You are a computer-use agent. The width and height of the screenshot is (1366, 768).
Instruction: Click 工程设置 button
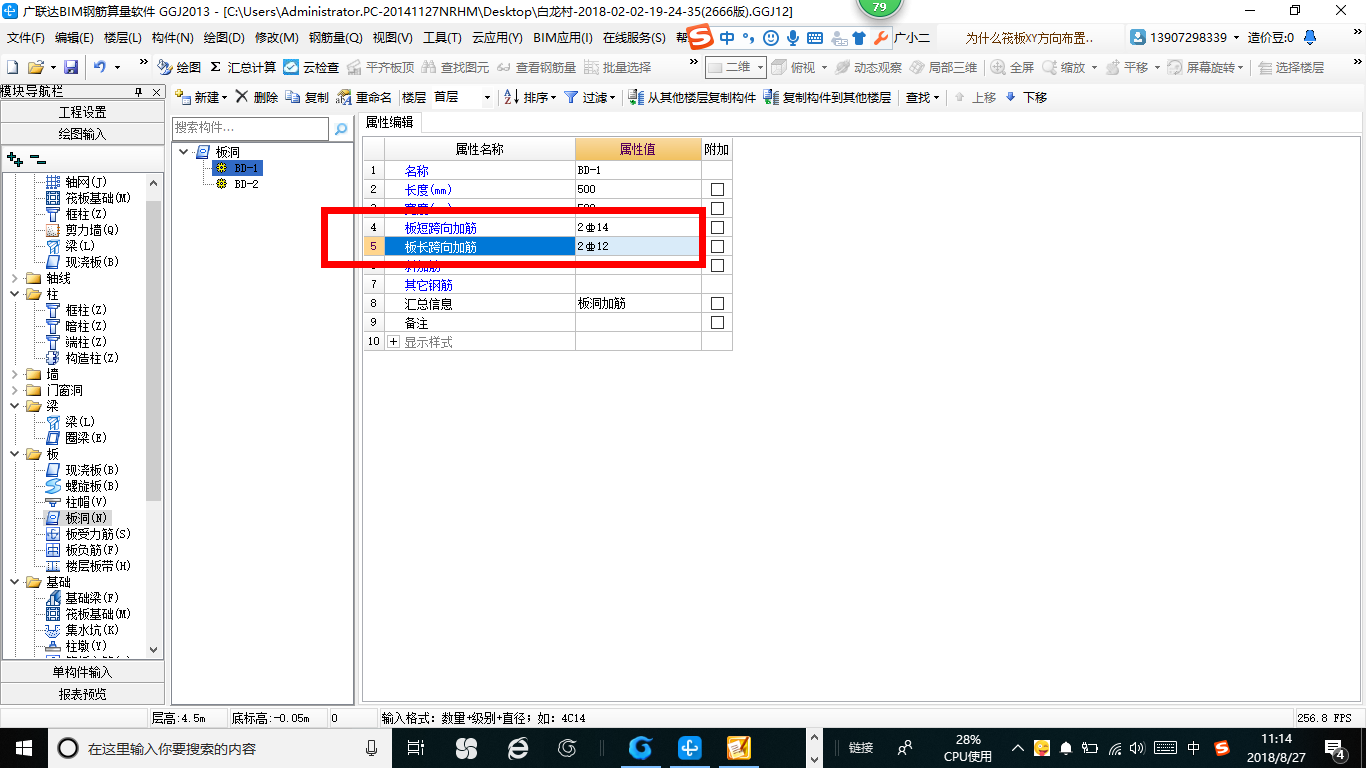click(82, 112)
